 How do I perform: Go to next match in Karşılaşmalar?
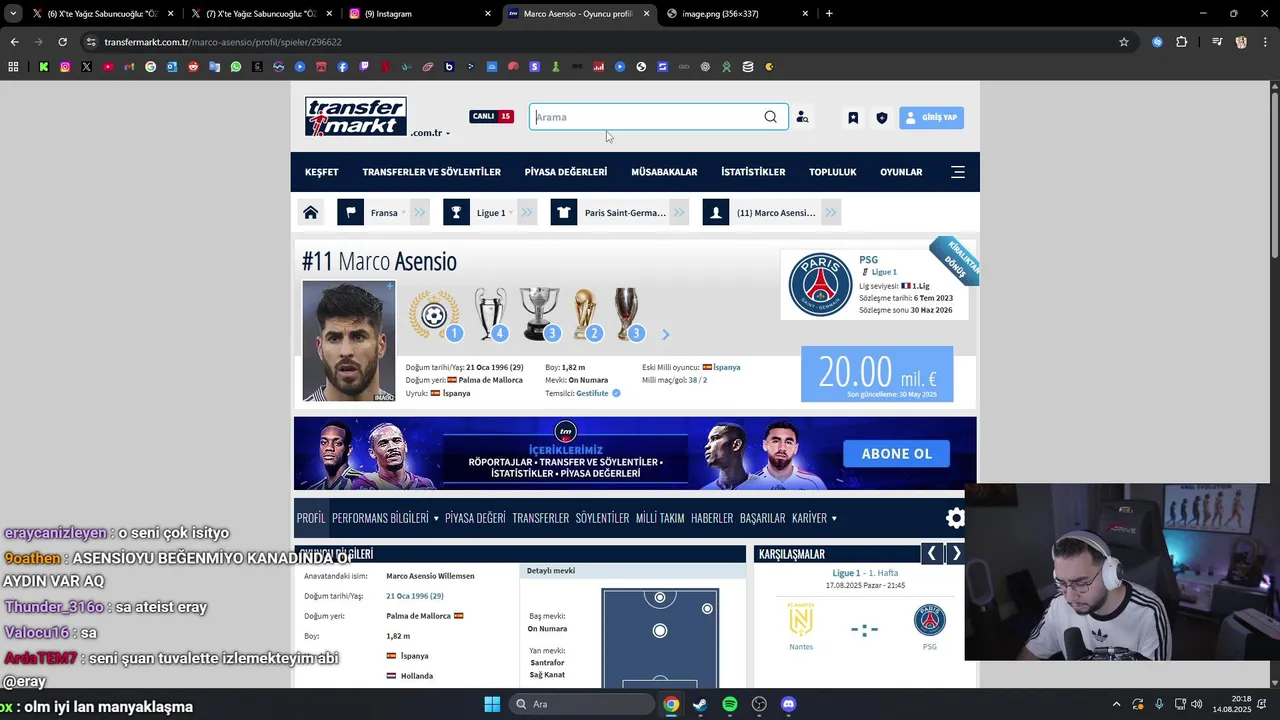(x=956, y=553)
